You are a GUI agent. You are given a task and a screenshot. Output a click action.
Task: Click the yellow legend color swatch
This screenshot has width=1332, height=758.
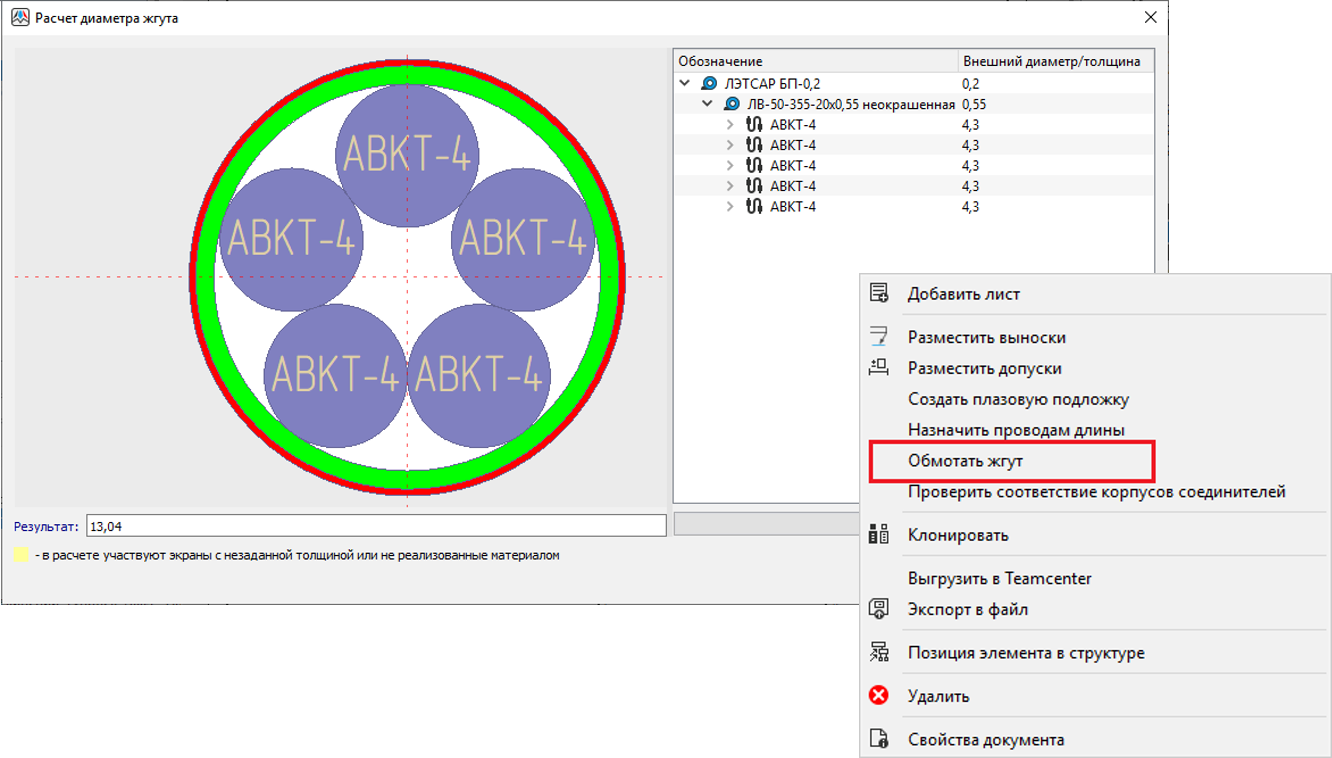[21, 555]
